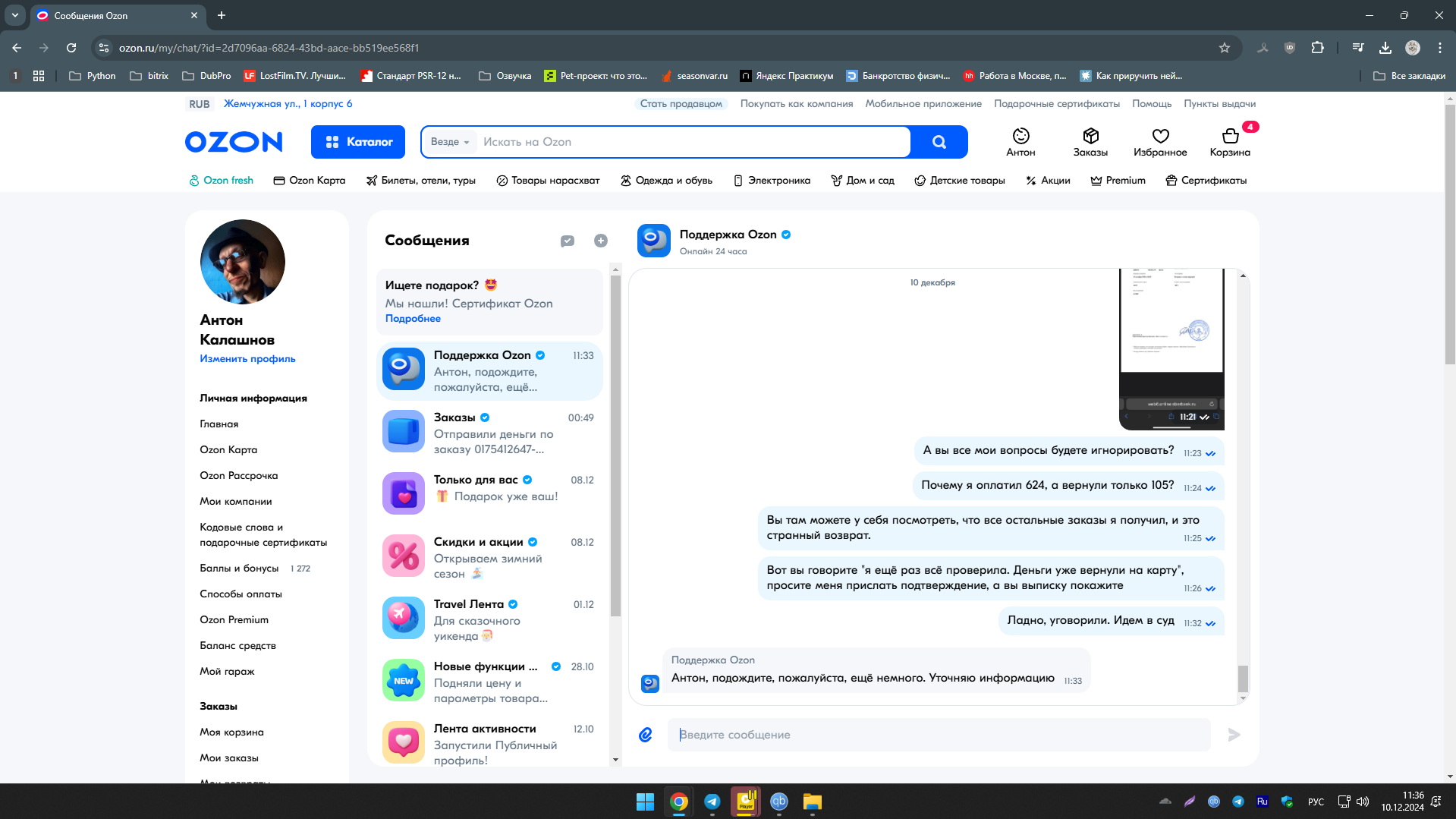Go to Ozon fresh section
1456x819 pixels.
point(221,181)
